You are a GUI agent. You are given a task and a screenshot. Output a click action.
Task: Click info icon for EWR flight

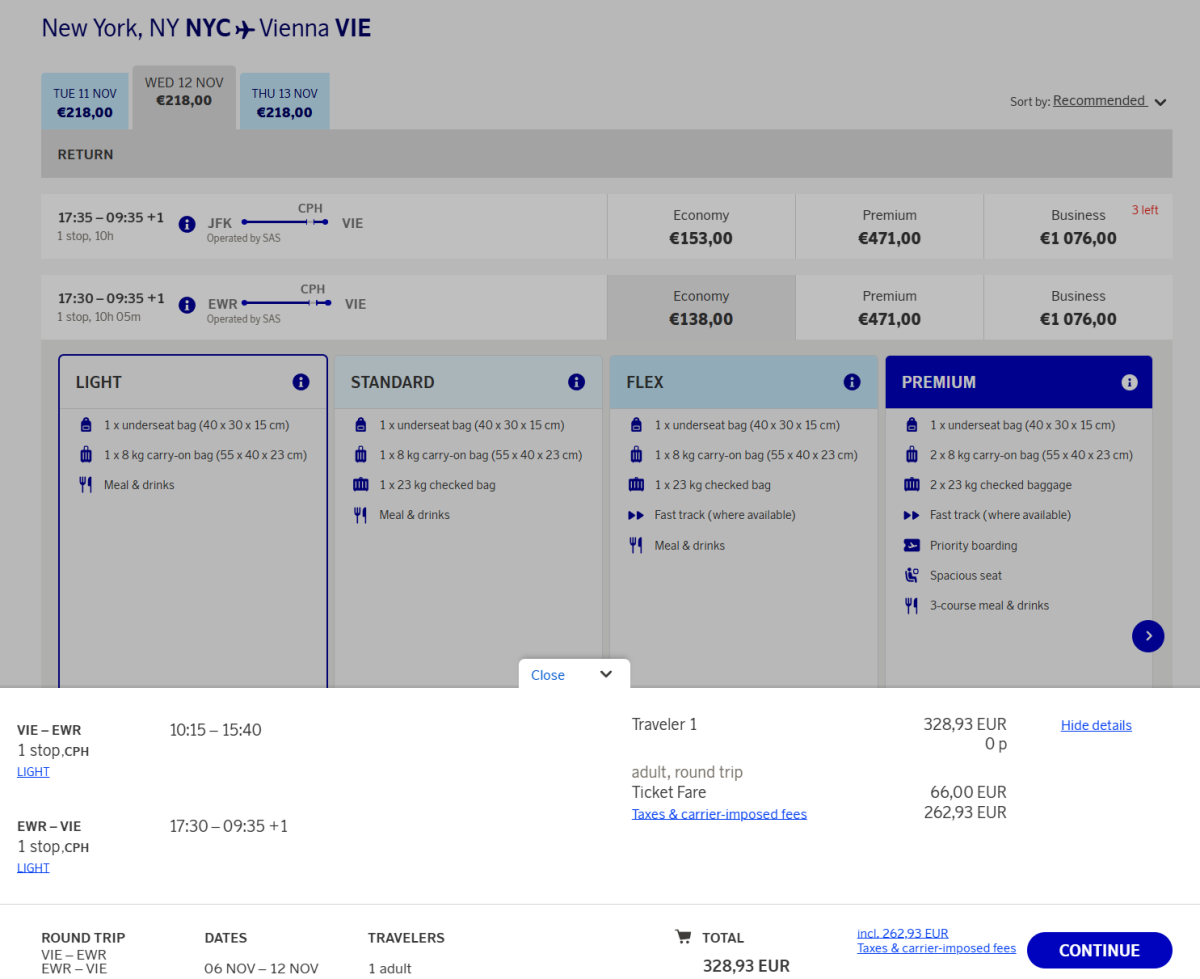click(187, 305)
